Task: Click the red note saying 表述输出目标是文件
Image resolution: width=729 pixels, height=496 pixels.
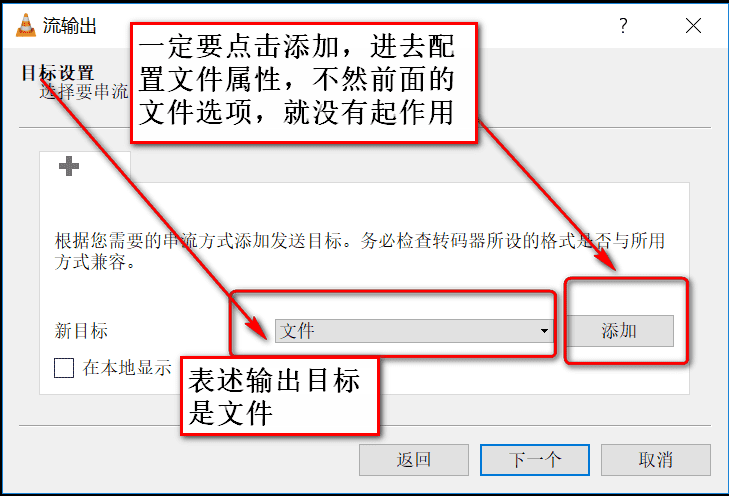Action: tap(280, 396)
